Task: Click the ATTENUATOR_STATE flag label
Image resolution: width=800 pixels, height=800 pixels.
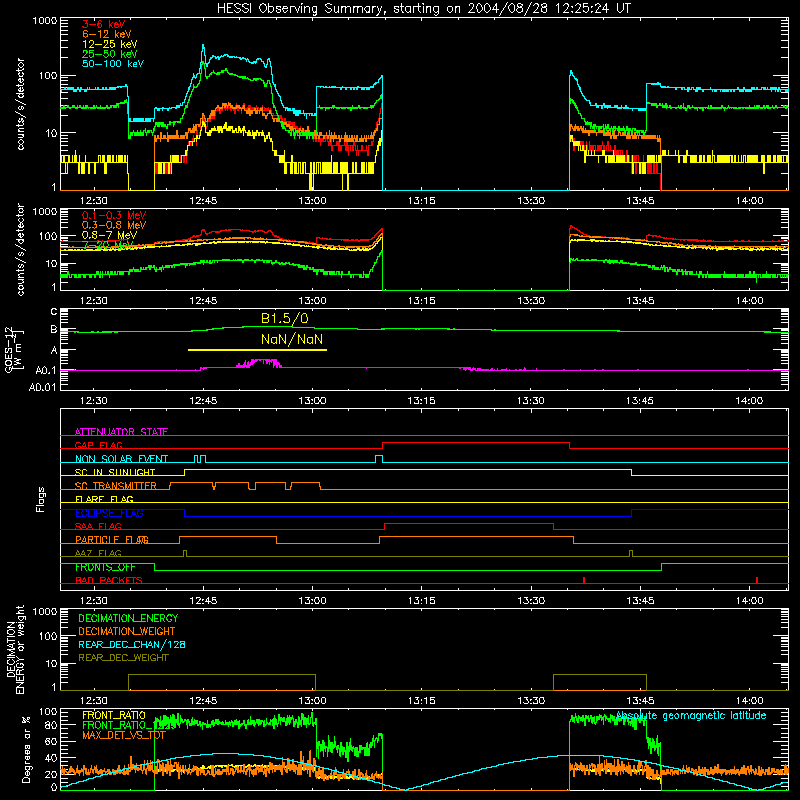Action: click(121, 432)
